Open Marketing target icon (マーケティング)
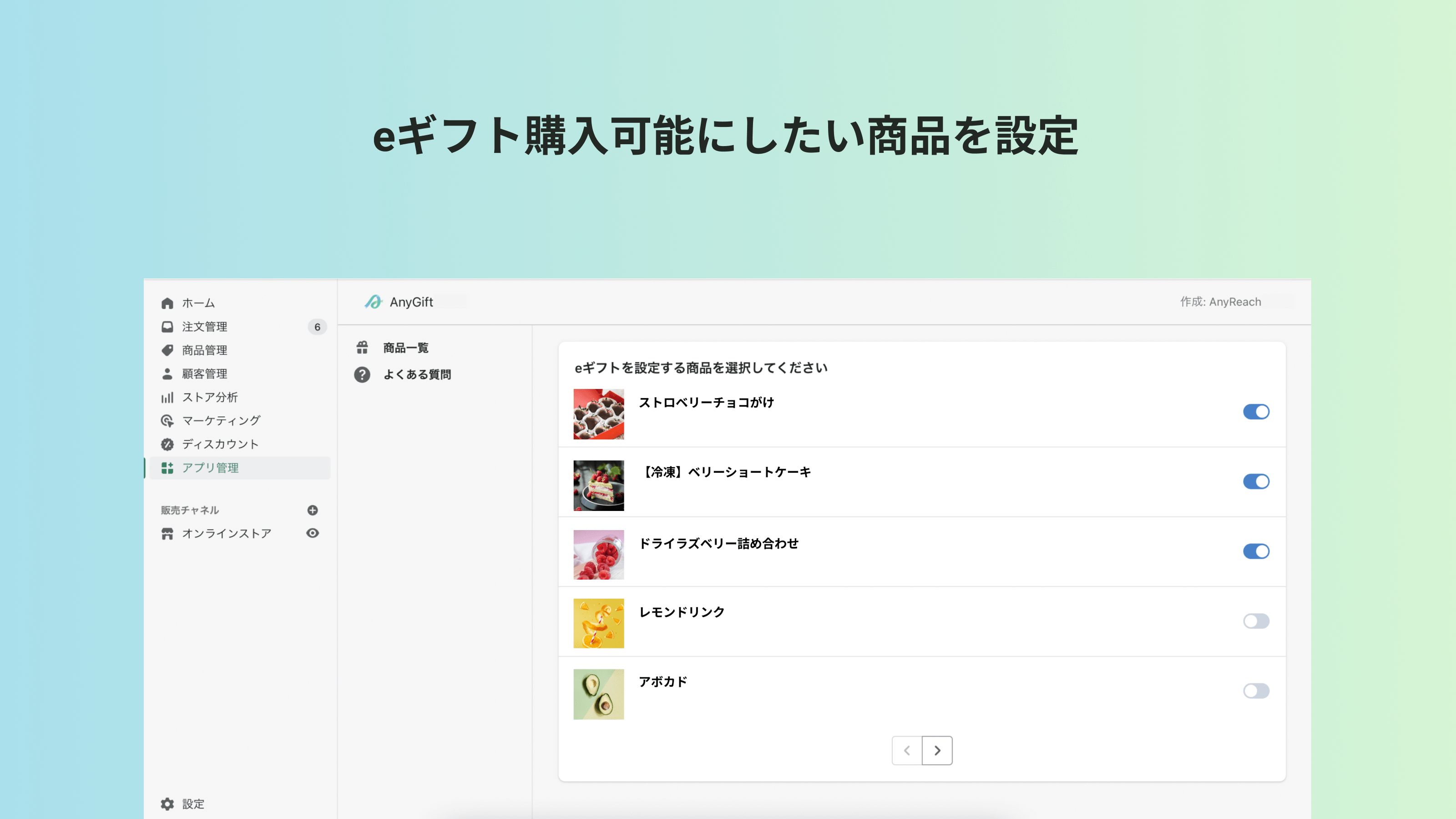This screenshot has height=819, width=1456. 167,421
